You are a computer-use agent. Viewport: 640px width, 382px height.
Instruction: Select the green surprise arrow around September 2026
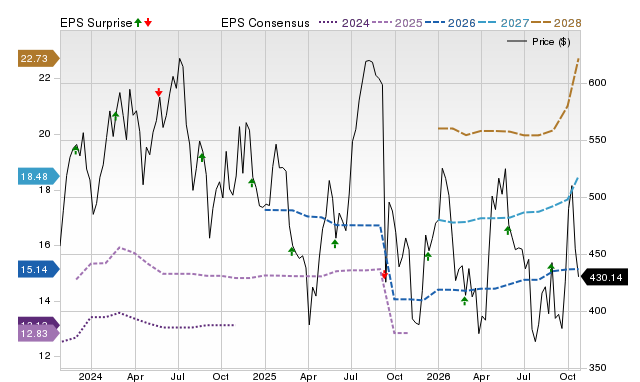pyautogui.click(x=551, y=267)
